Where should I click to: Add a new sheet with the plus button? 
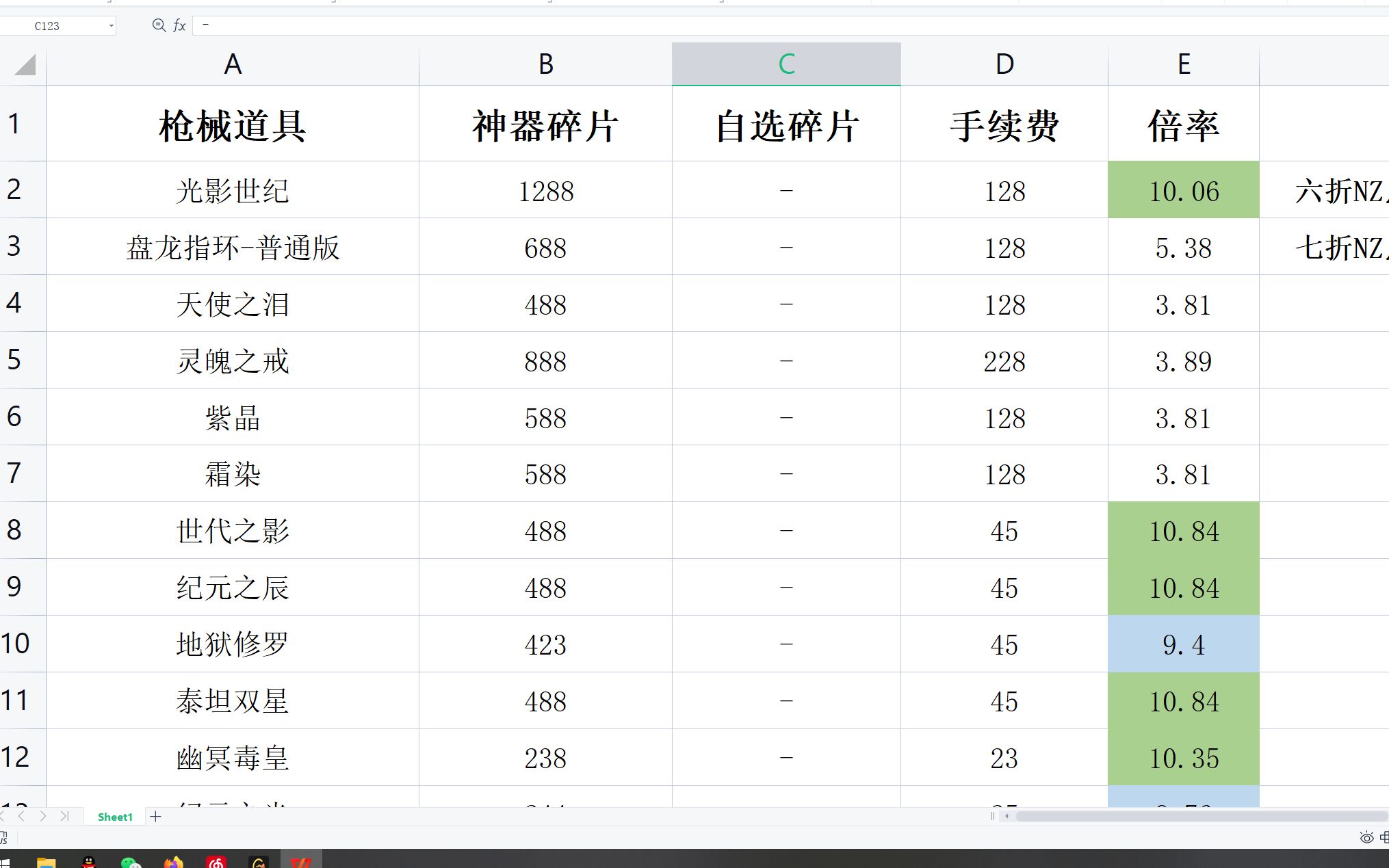[155, 816]
